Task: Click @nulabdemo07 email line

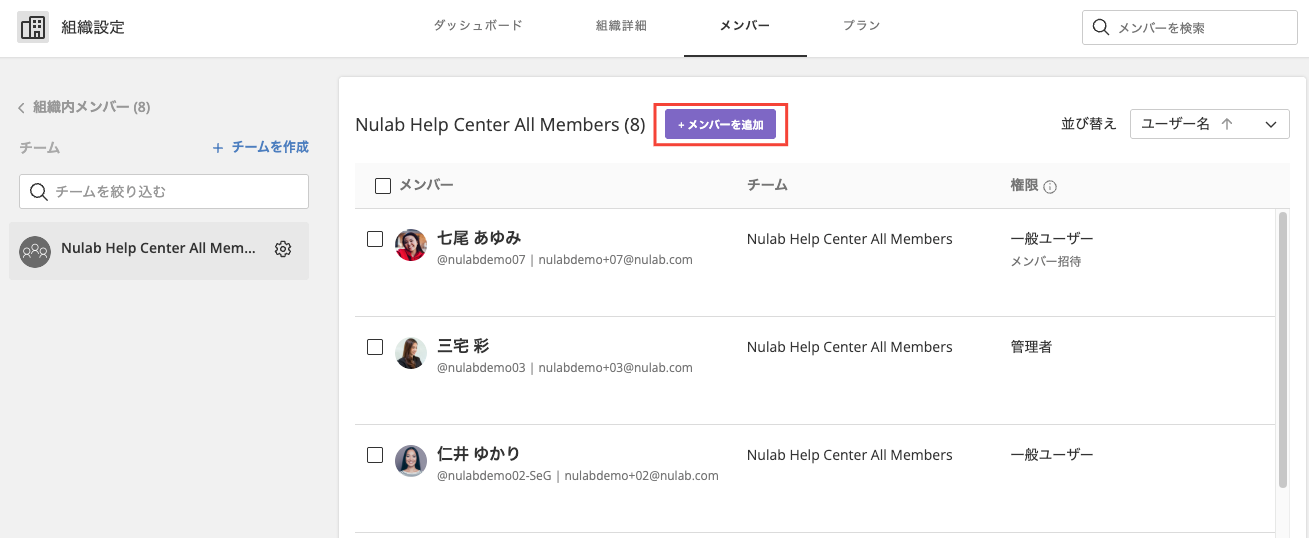Action: 565,260
